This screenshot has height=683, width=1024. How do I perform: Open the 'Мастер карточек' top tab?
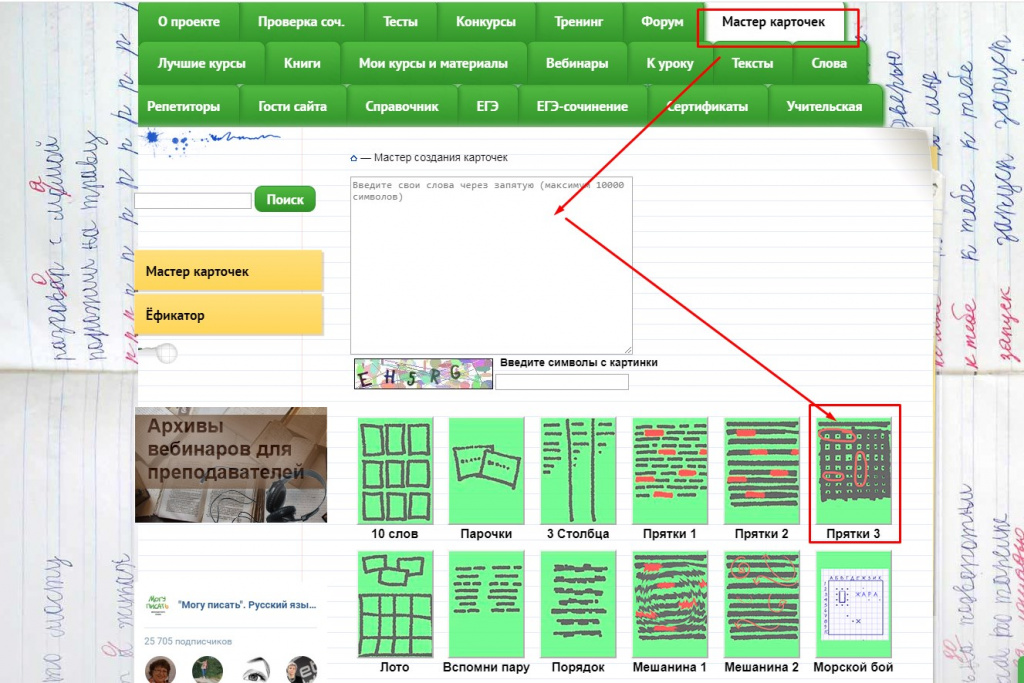tap(773, 22)
